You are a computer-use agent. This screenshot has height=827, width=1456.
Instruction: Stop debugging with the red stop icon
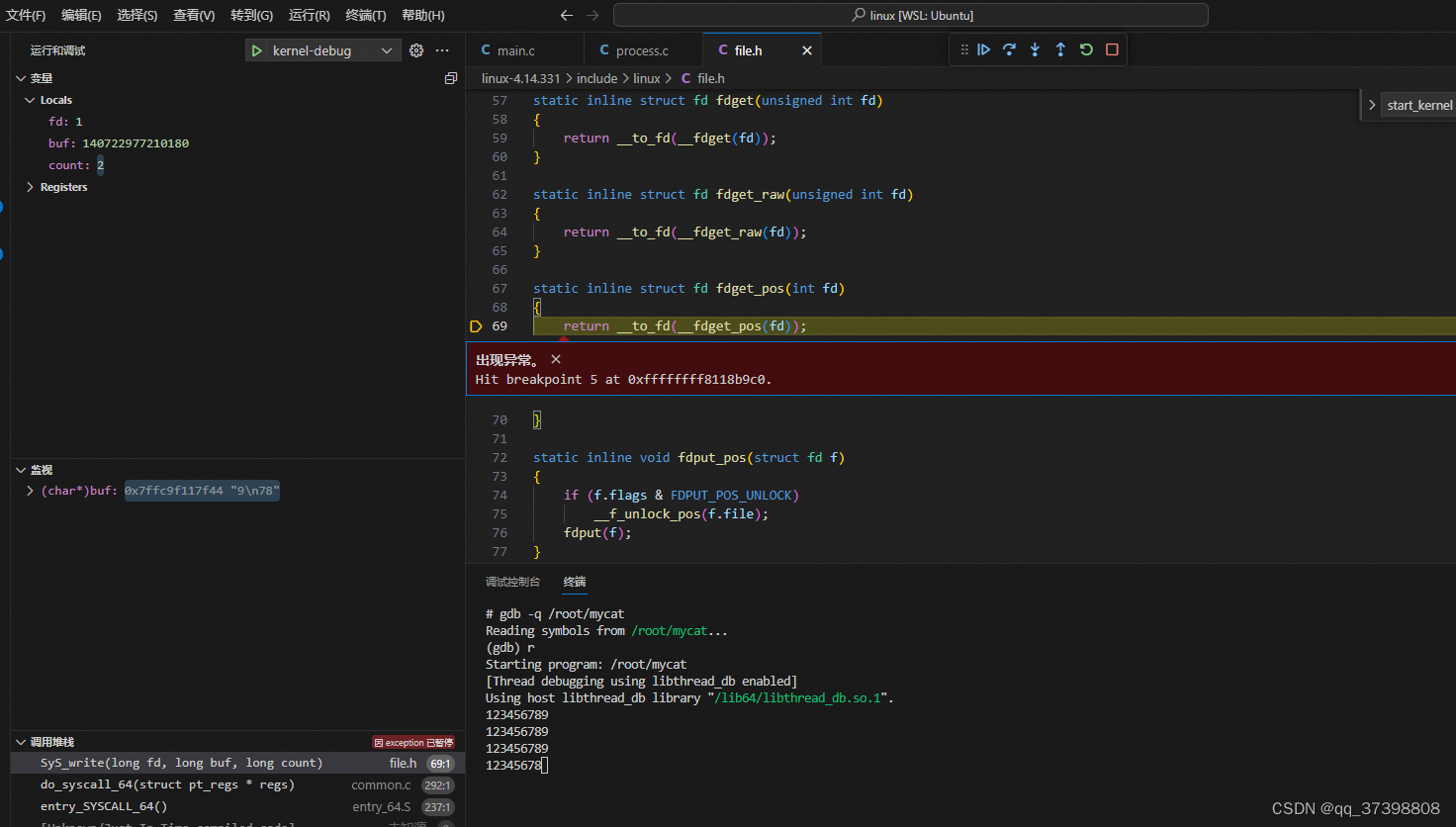tap(1113, 49)
